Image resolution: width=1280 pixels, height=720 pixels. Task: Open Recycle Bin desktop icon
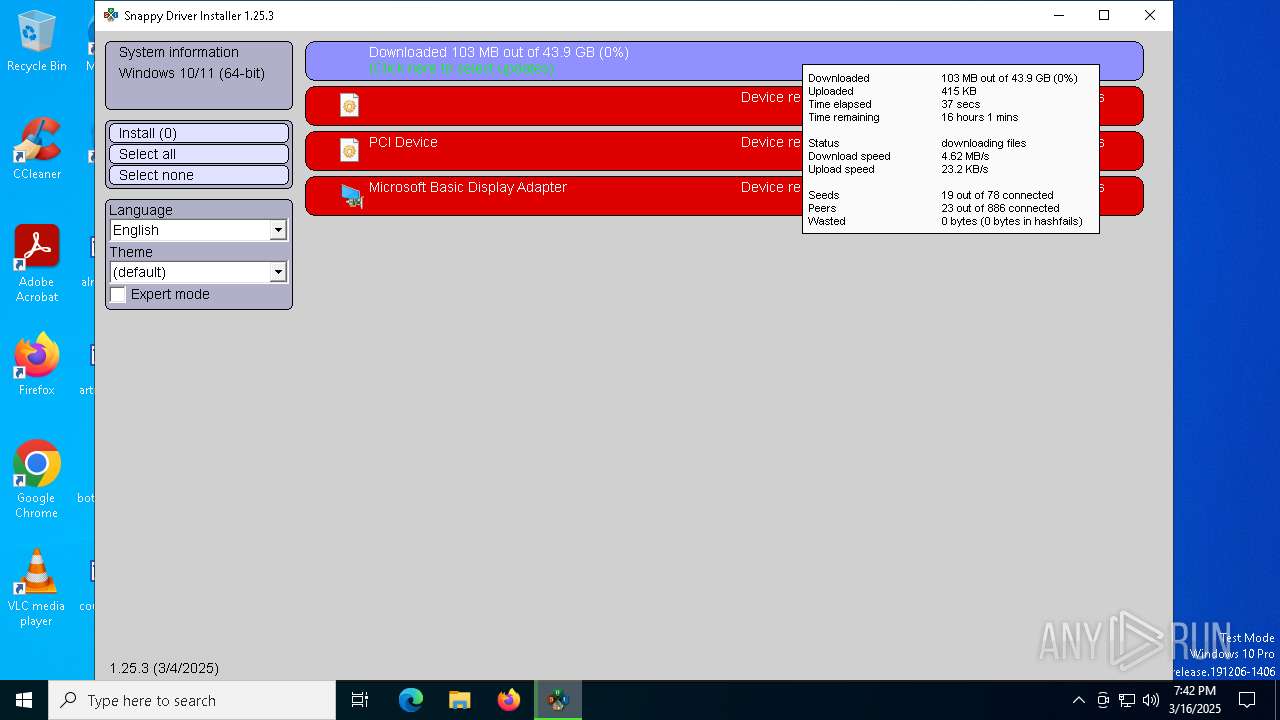[x=37, y=42]
